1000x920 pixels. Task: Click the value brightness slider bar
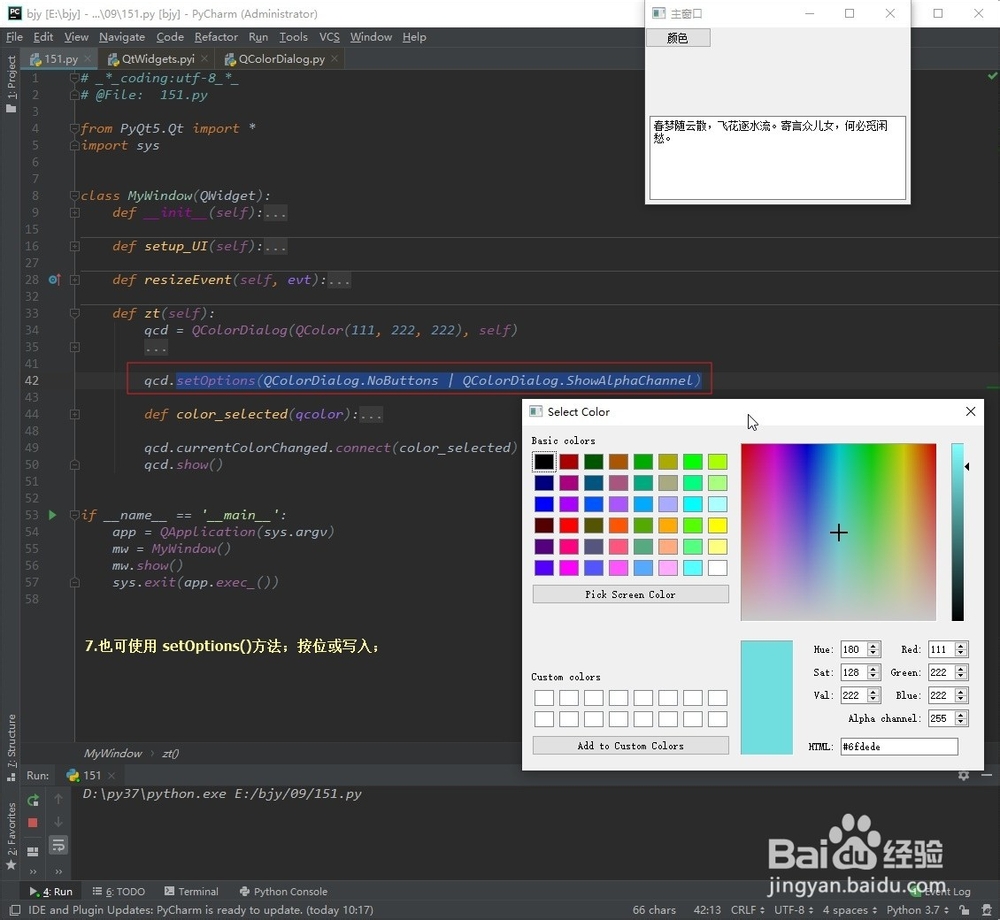pos(957,532)
